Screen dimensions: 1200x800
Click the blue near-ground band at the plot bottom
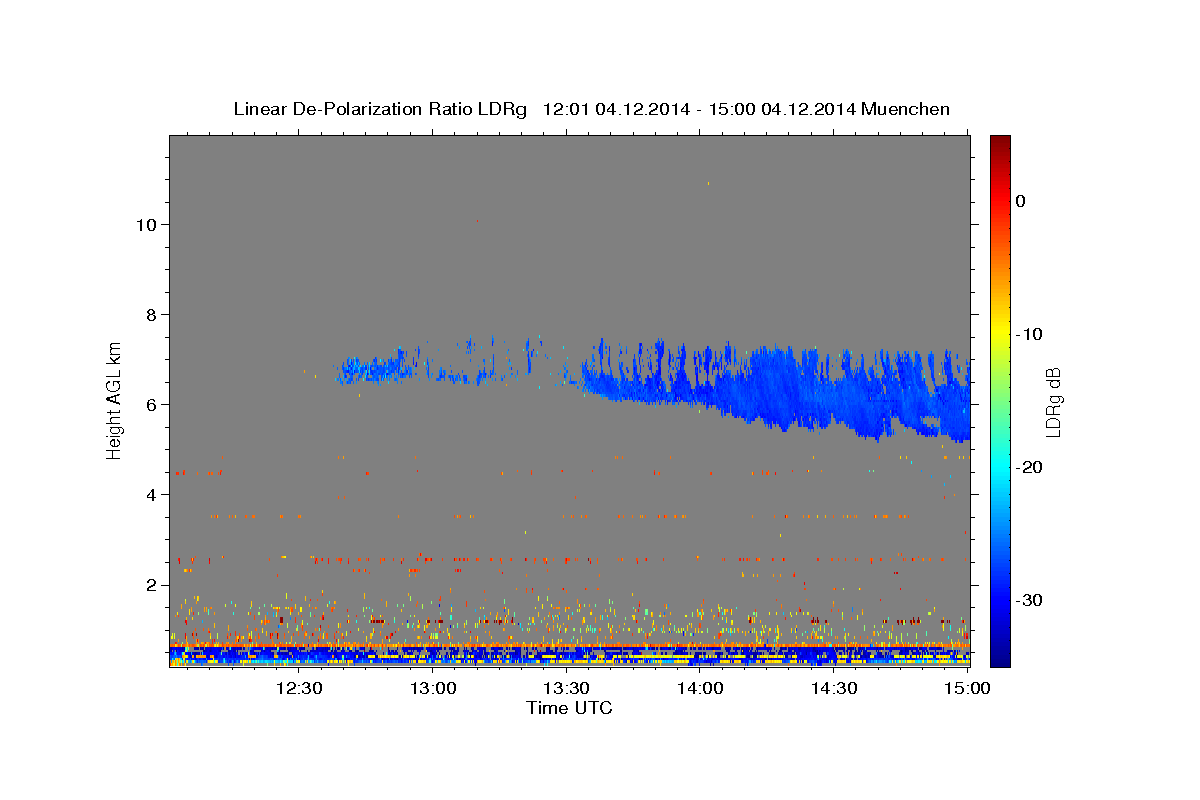point(569,654)
